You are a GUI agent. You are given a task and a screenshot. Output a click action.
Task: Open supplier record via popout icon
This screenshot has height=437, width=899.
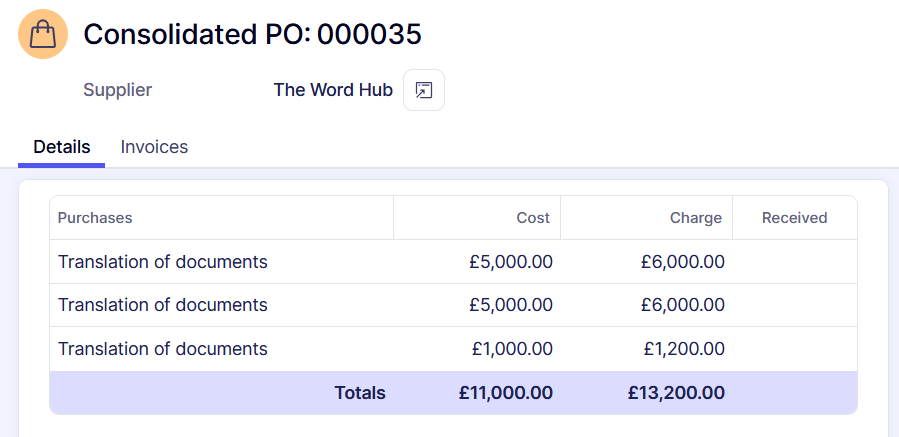pos(424,90)
